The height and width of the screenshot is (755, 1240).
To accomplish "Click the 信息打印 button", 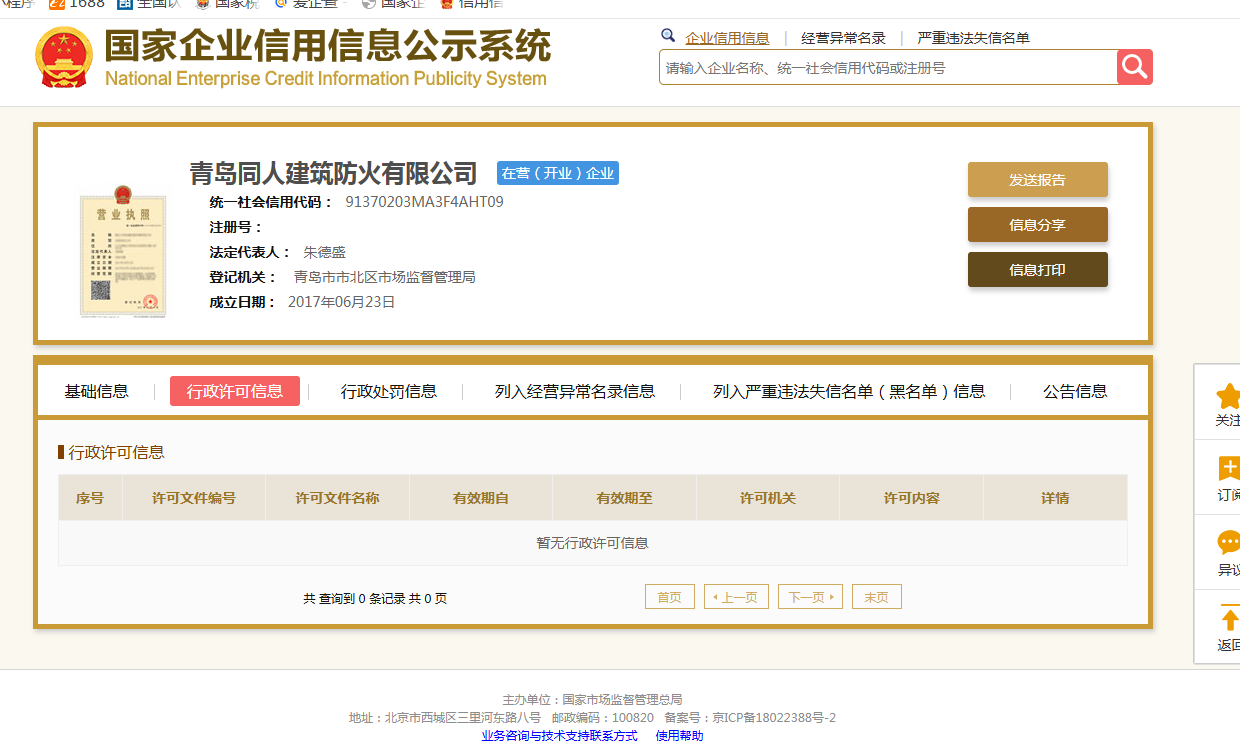I will (1037, 270).
